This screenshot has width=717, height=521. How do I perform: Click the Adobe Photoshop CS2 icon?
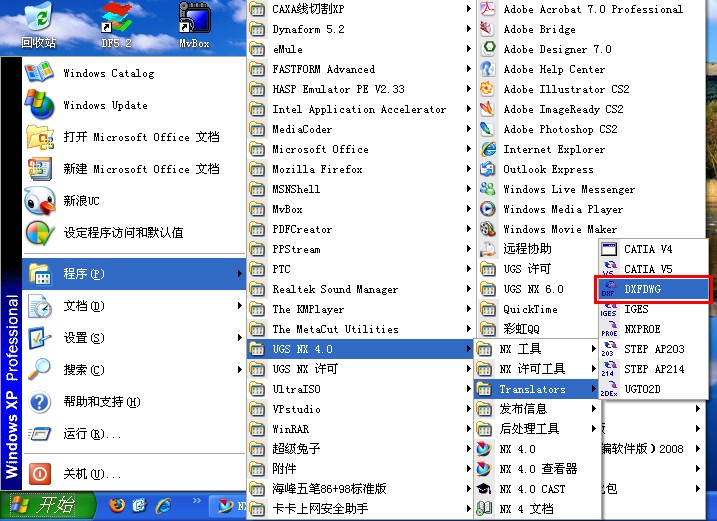(x=487, y=129)
